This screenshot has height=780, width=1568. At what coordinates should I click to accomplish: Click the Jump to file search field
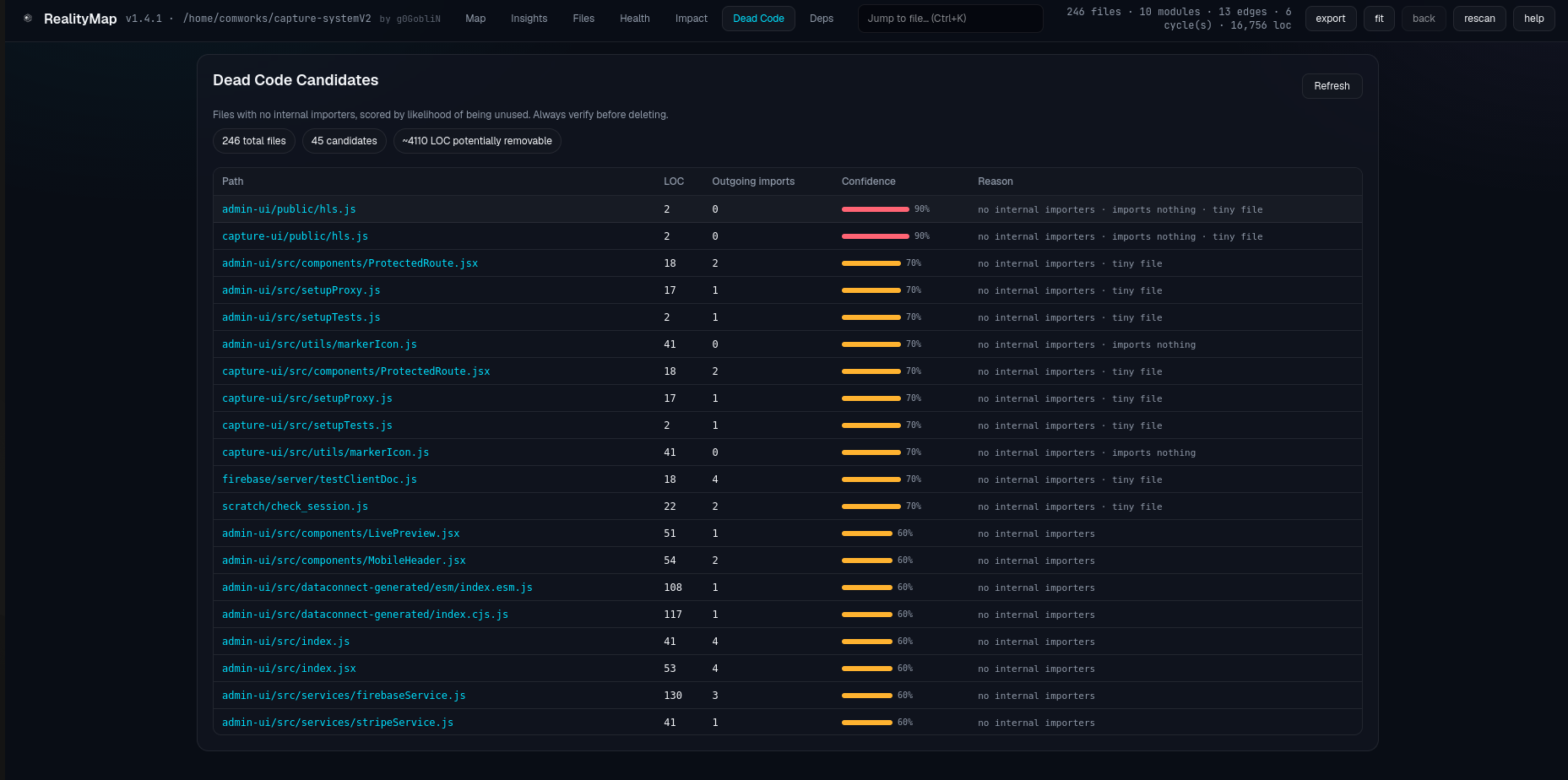[x=951, y=19]
